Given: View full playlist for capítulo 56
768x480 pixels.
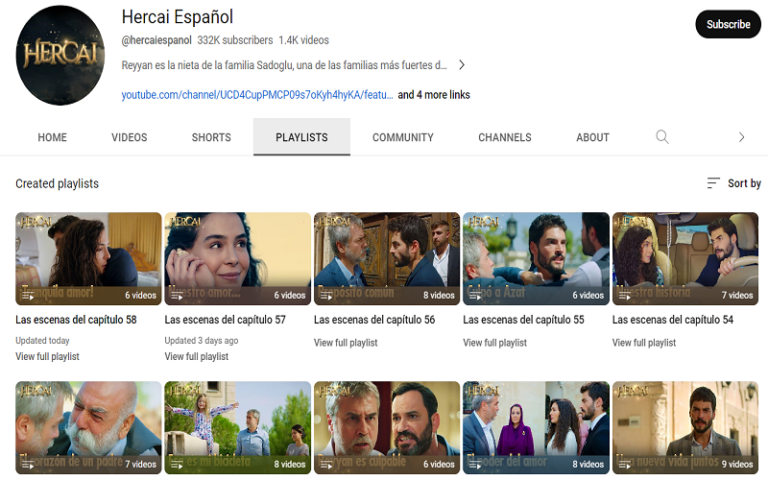Looking at the screenshot, I should pyautogui.click(x=346, y=343).
